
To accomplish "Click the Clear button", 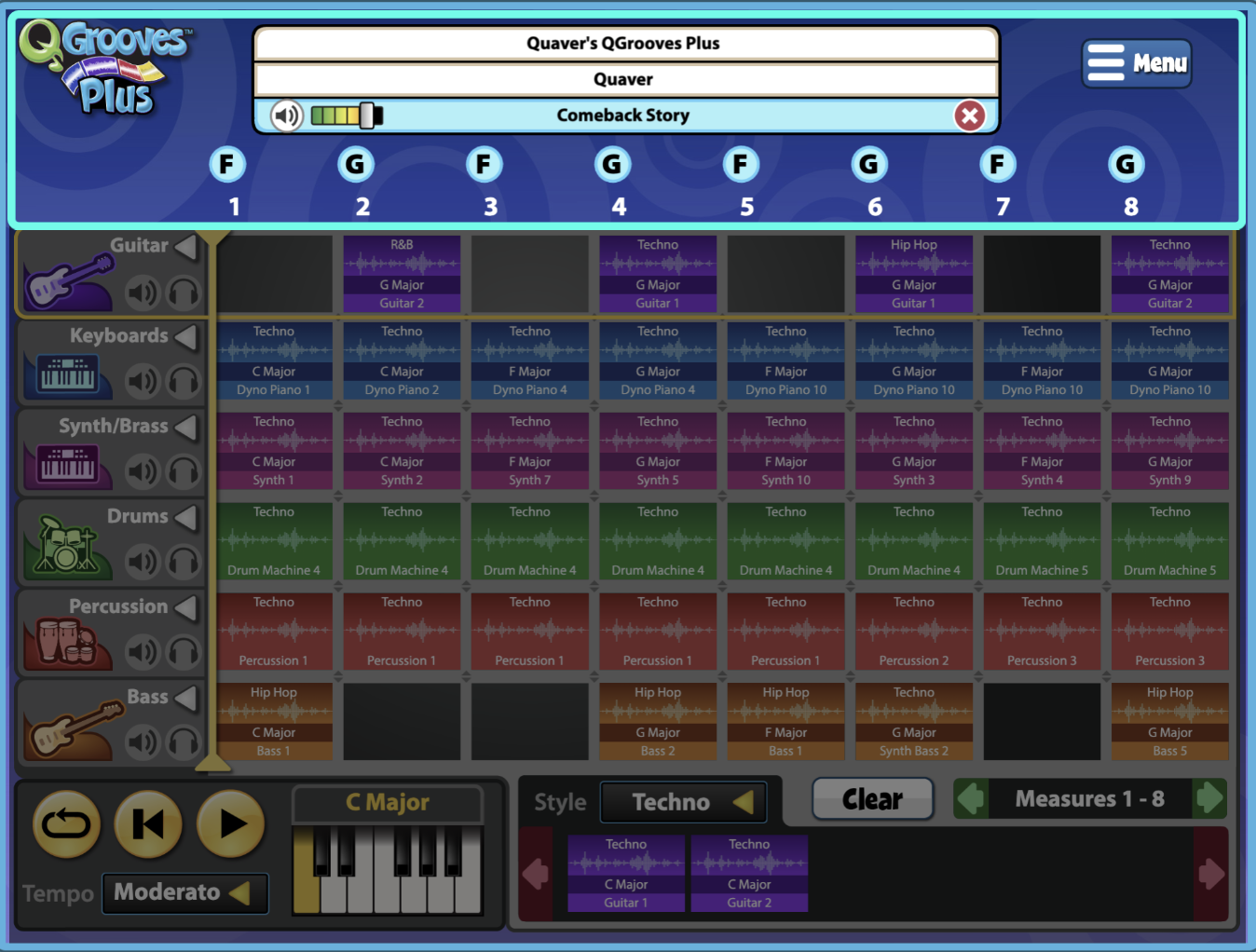I will (x=872, y=799).
